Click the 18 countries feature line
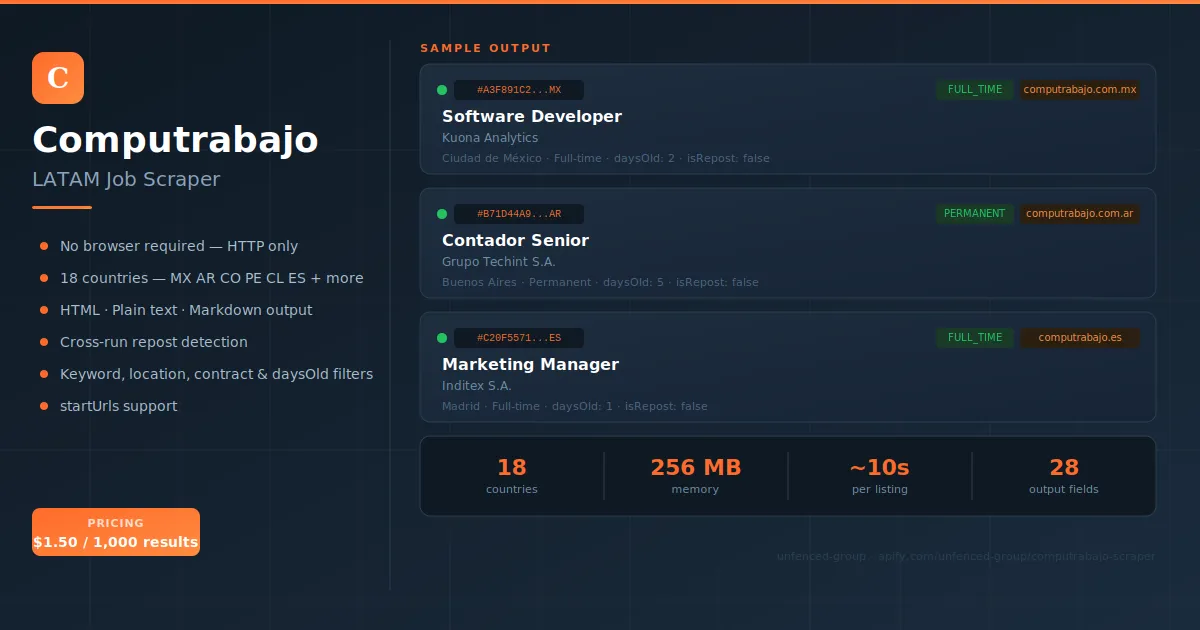 212,278
